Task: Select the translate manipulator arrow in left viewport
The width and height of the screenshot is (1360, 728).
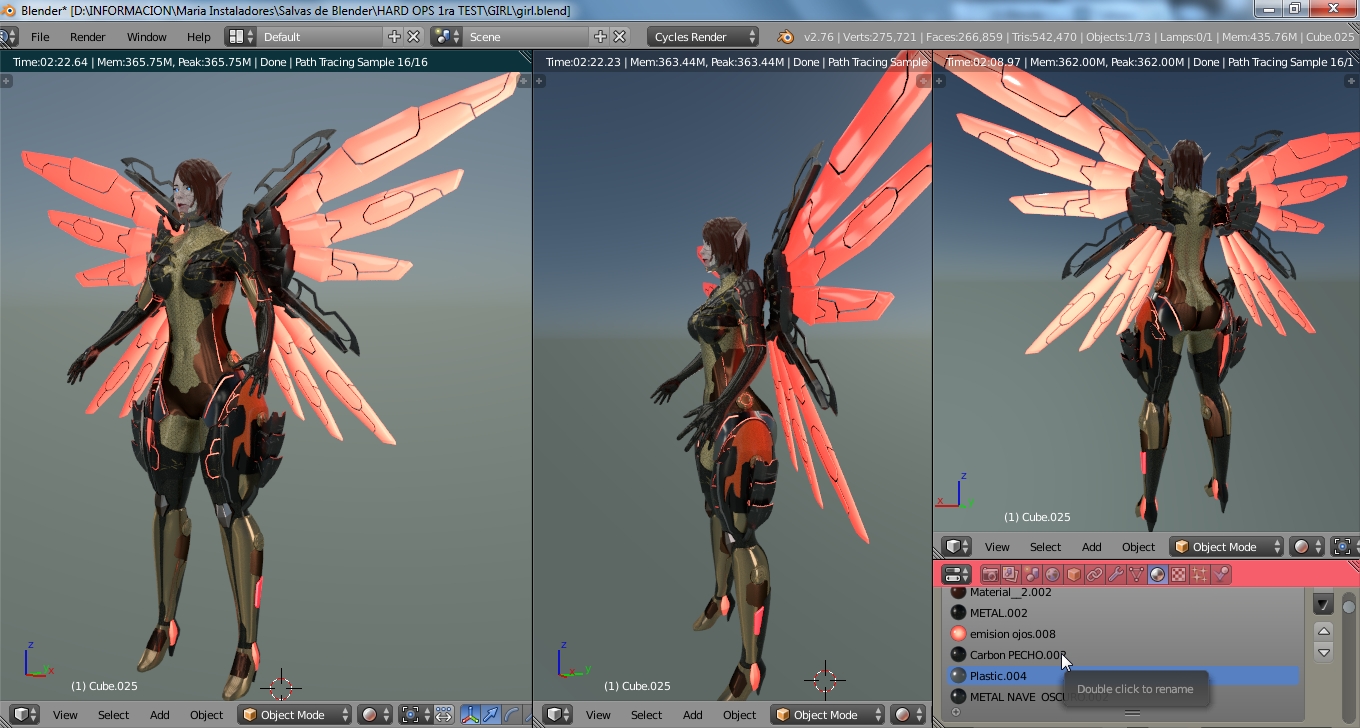Action: coord(490,715)
